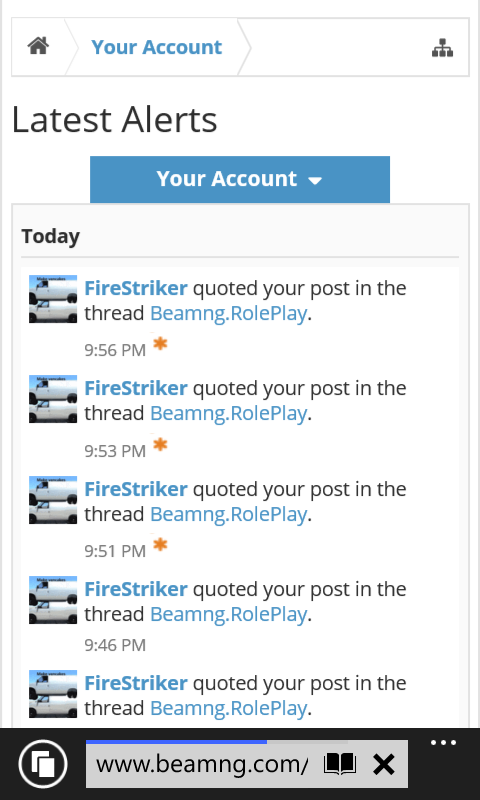Open Beamng.RolePlay thread from 9:46 PM alert
Viewport: 480px width, 800px height.
pyautogui.click(x=229, y=614)
